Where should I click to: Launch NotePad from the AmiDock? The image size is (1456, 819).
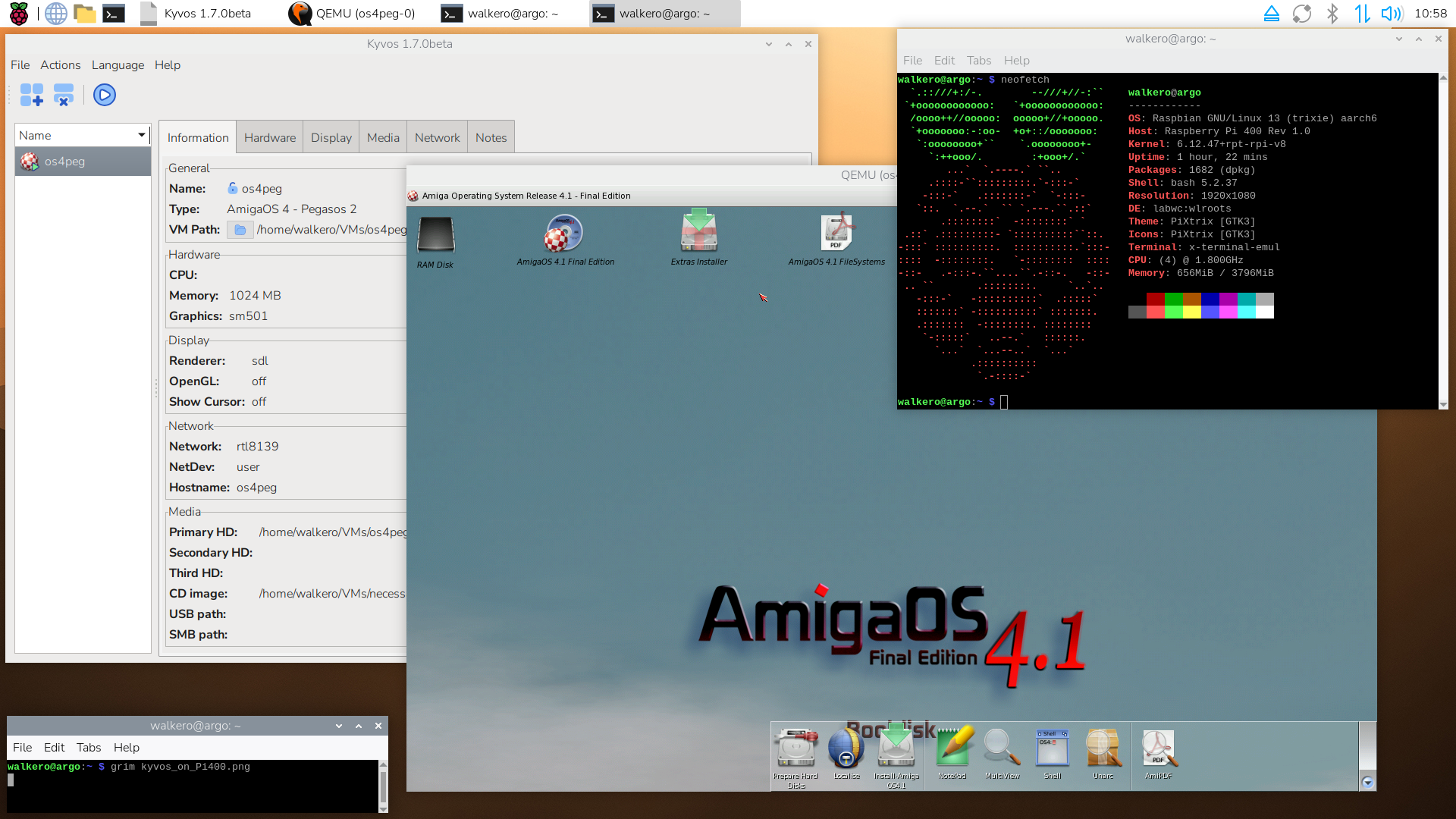pos(952,749)
